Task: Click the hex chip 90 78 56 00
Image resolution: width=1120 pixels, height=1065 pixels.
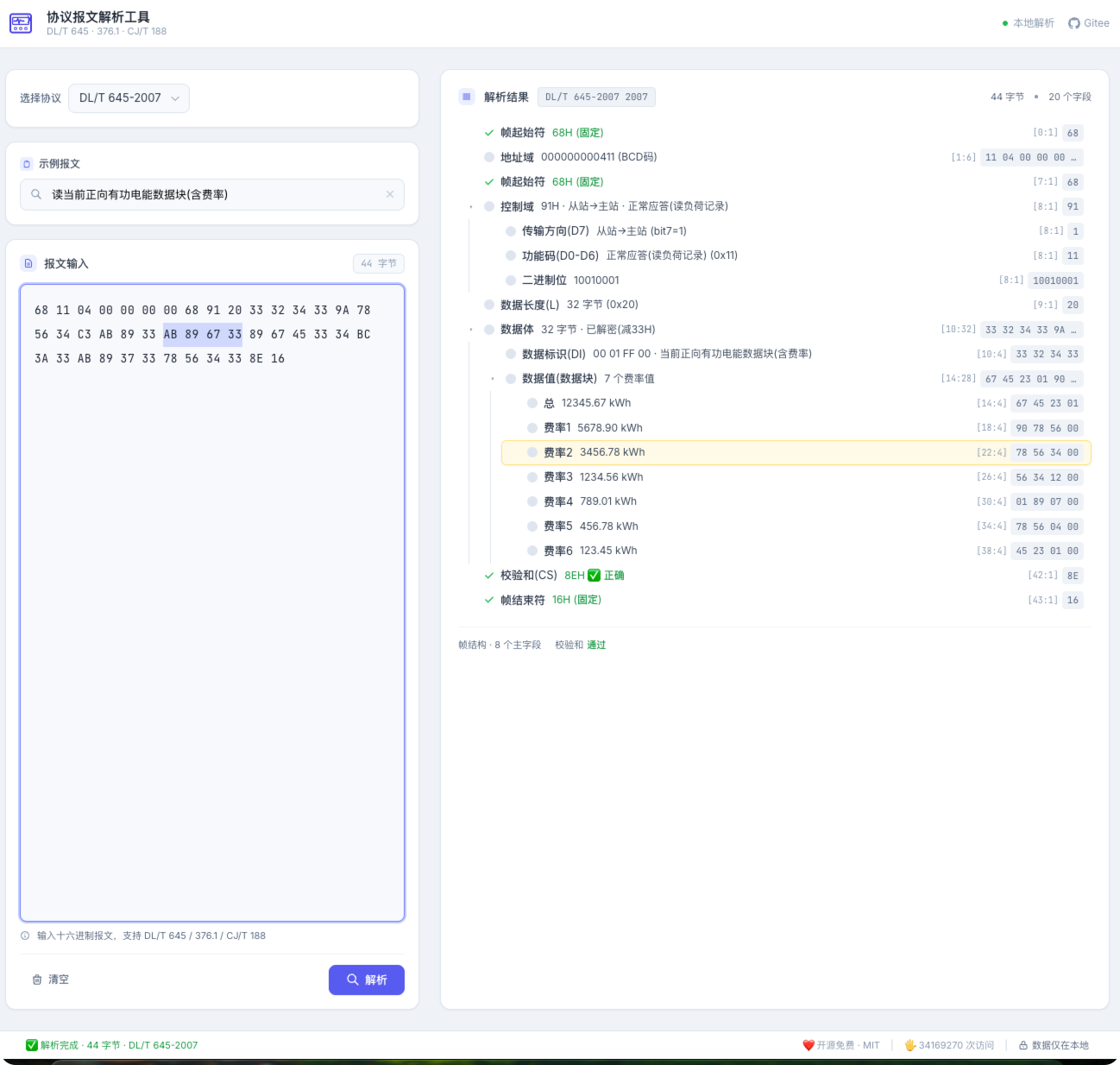Action: click(1047, 428)
